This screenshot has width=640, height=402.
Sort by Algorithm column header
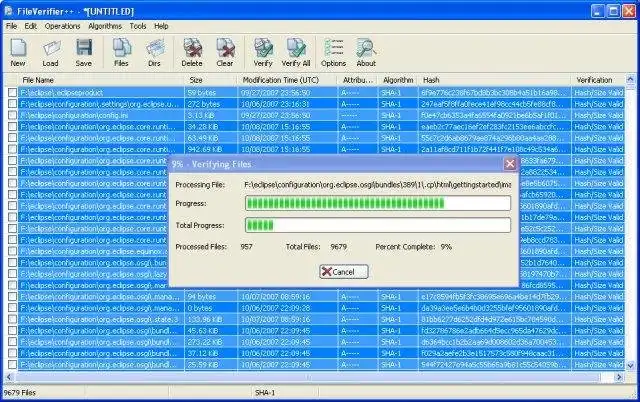[398, 80]
